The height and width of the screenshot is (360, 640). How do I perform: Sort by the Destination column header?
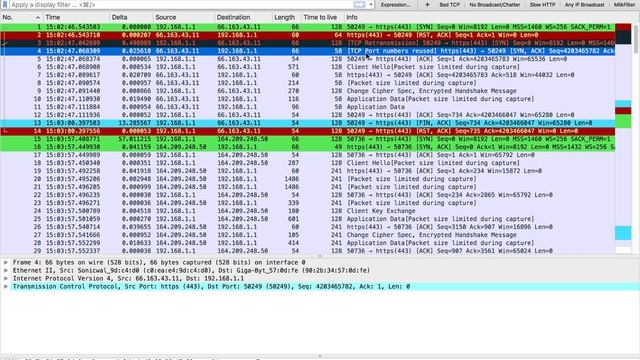click(244, 17)
